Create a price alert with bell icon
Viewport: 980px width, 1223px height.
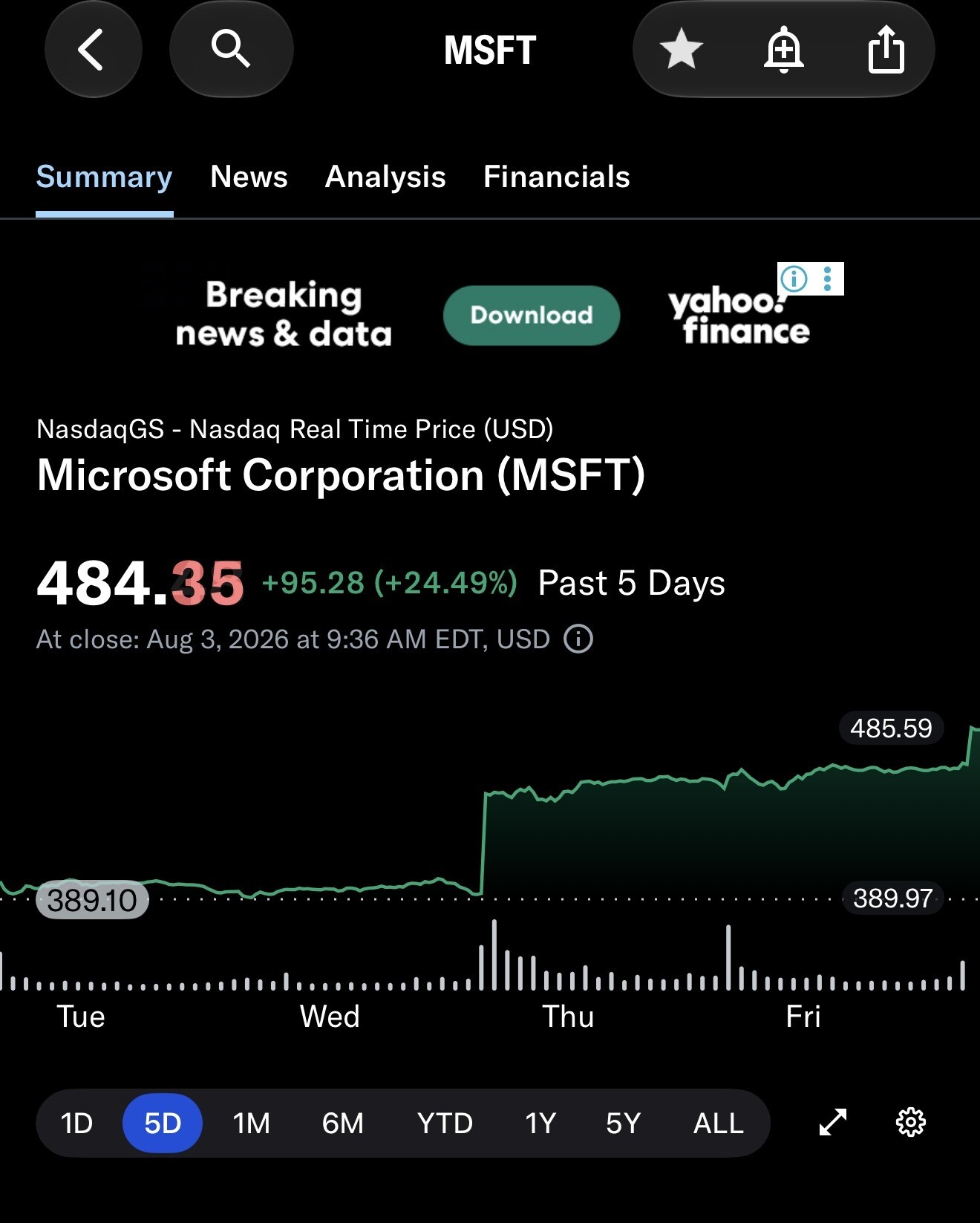[x=784, y=50]
